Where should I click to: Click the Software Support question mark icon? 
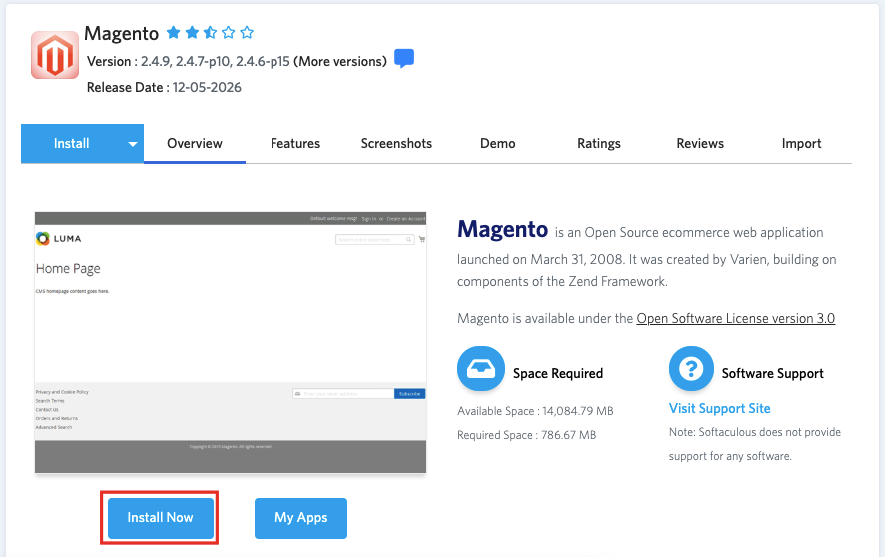(691, 369)
